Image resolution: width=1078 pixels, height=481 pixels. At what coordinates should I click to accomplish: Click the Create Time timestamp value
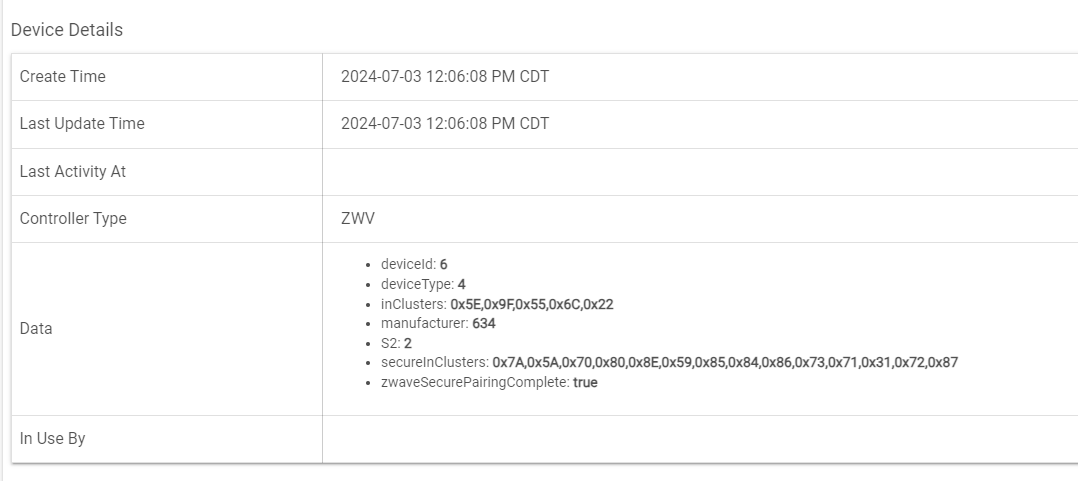445,77
